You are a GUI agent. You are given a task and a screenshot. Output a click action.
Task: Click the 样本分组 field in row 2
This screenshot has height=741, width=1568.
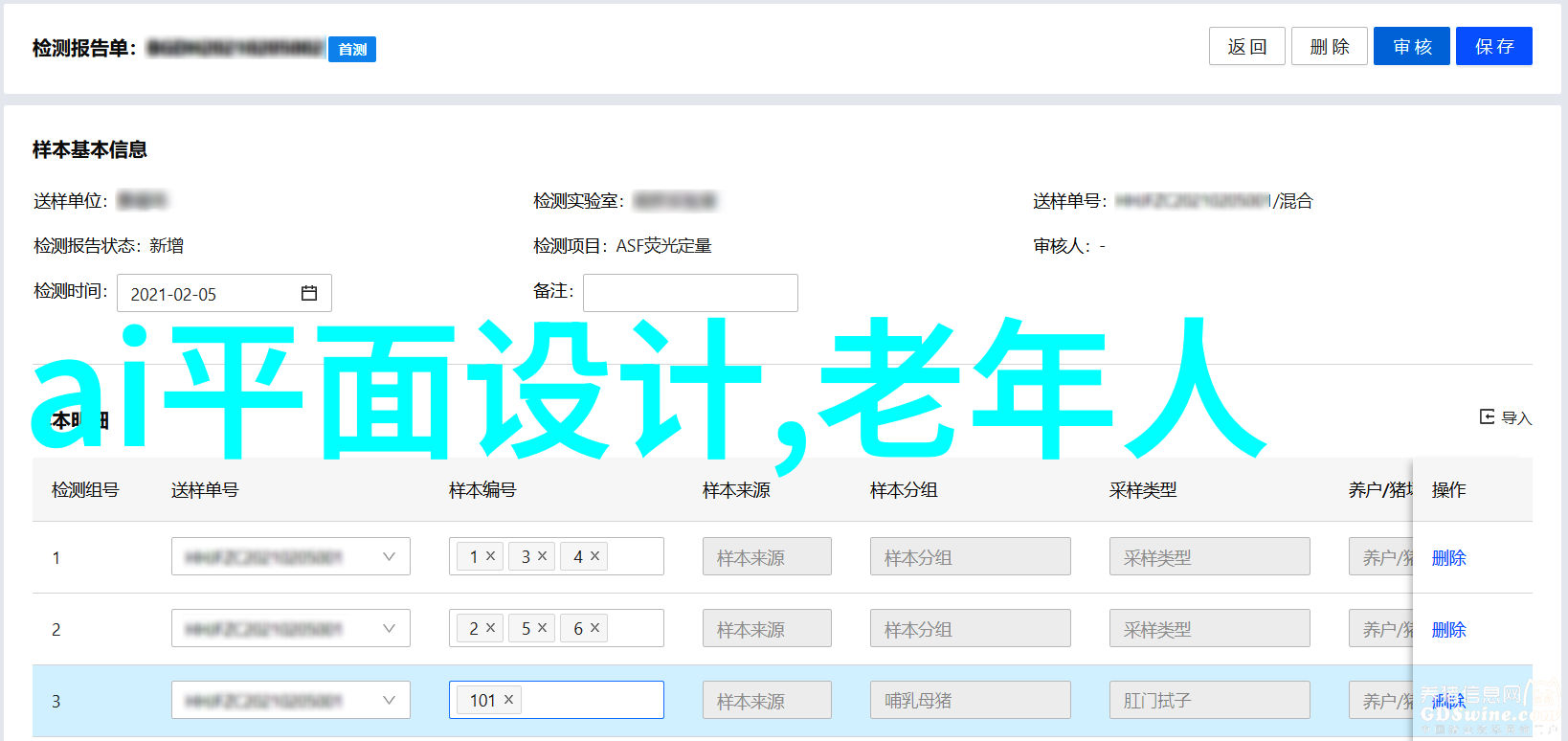(x=971, y=628)
